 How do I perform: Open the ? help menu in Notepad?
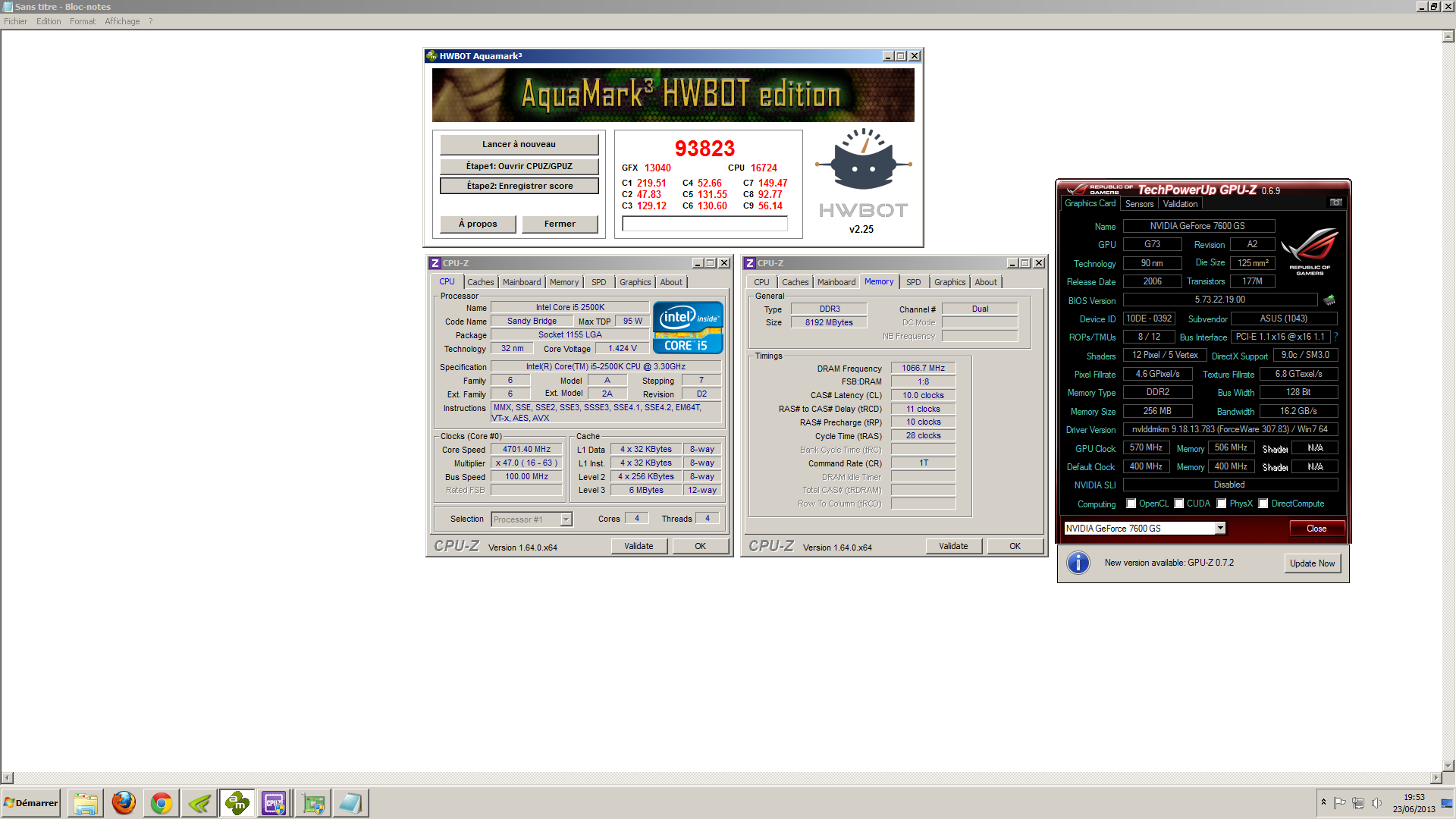point(151,21)
